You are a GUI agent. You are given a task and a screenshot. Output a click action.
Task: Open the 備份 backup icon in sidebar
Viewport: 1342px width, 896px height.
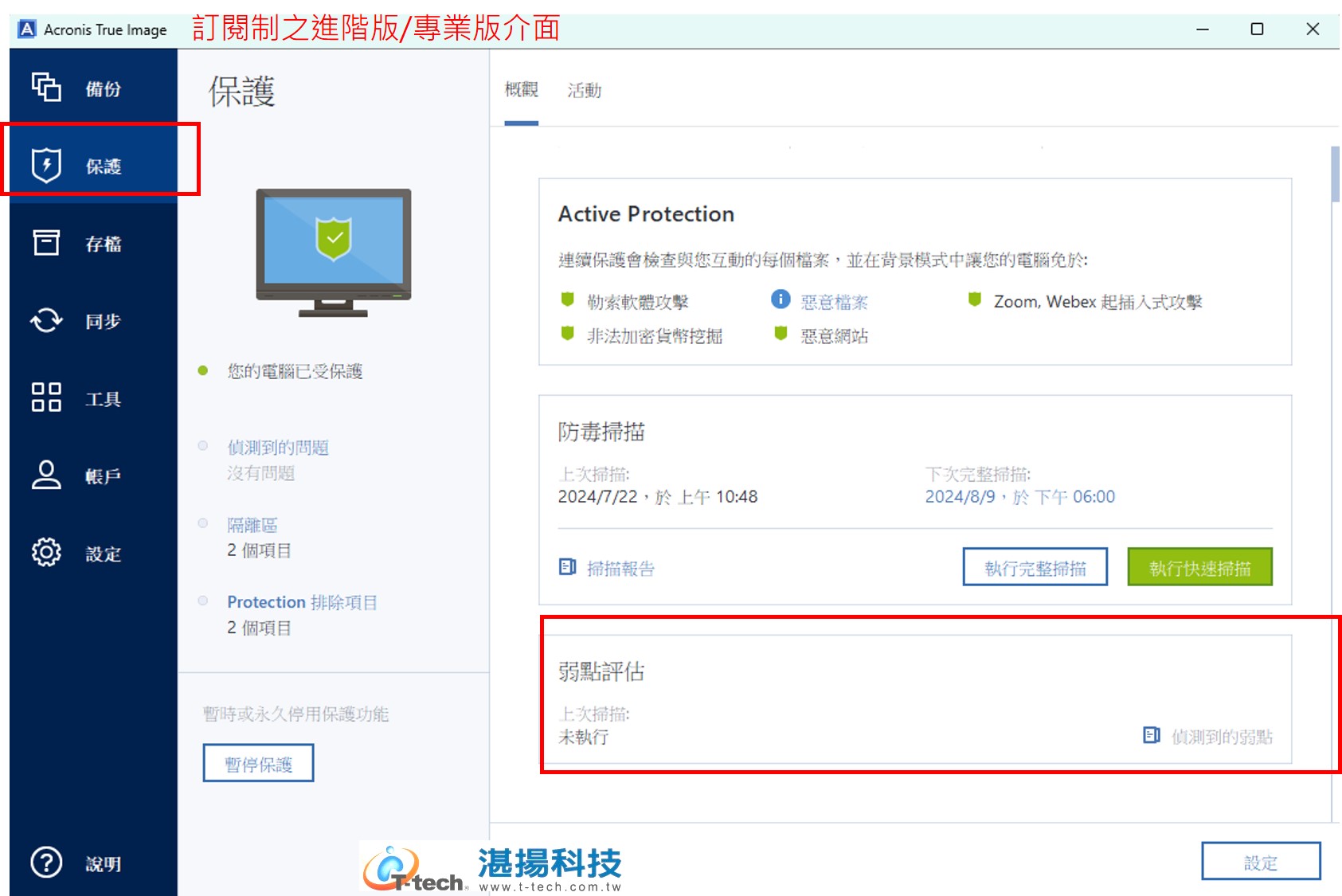[x=46, y=87]
